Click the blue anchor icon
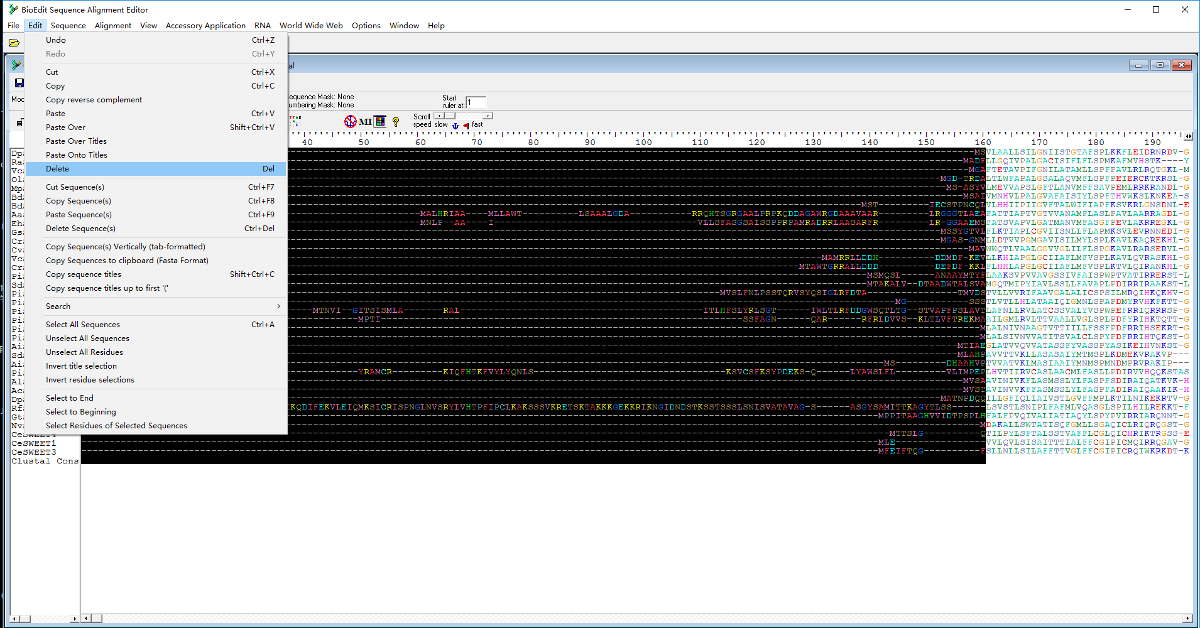This screenshot has width=1200, height=628. click(x=454, y=125)
